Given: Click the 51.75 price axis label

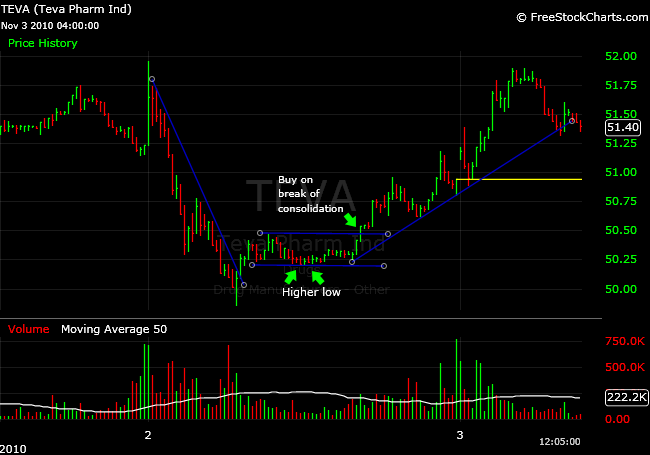Looking at the screenshot, I should [621, 85].
